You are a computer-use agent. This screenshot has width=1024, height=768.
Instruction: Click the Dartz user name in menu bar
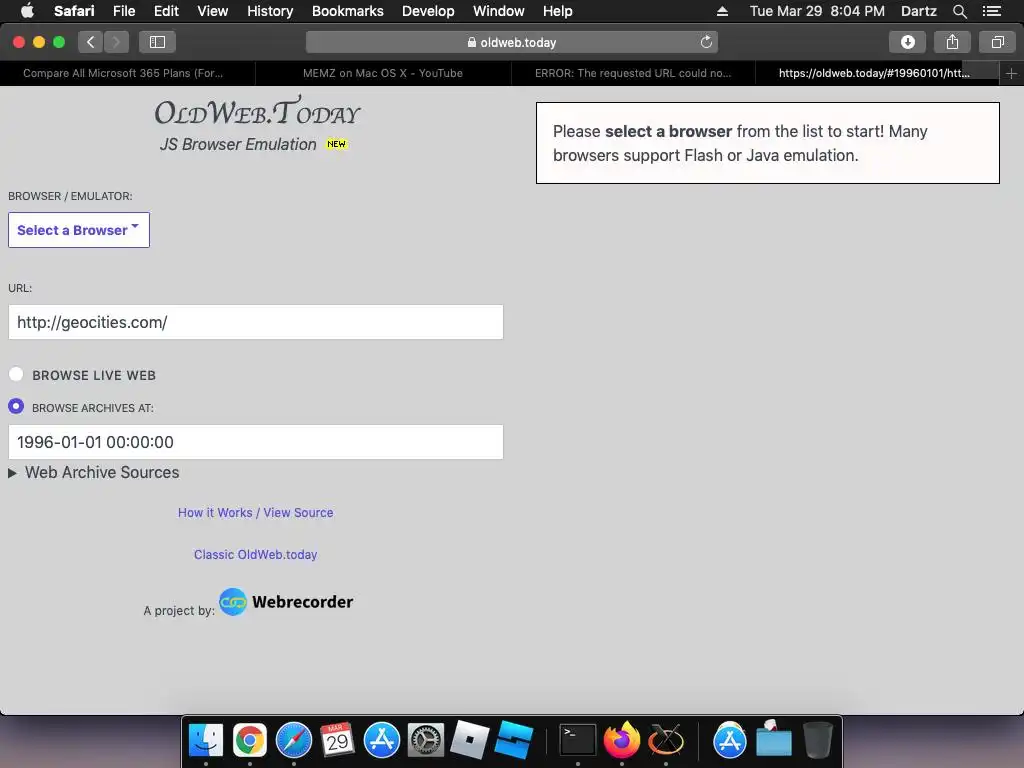click(x=918, y=11)
